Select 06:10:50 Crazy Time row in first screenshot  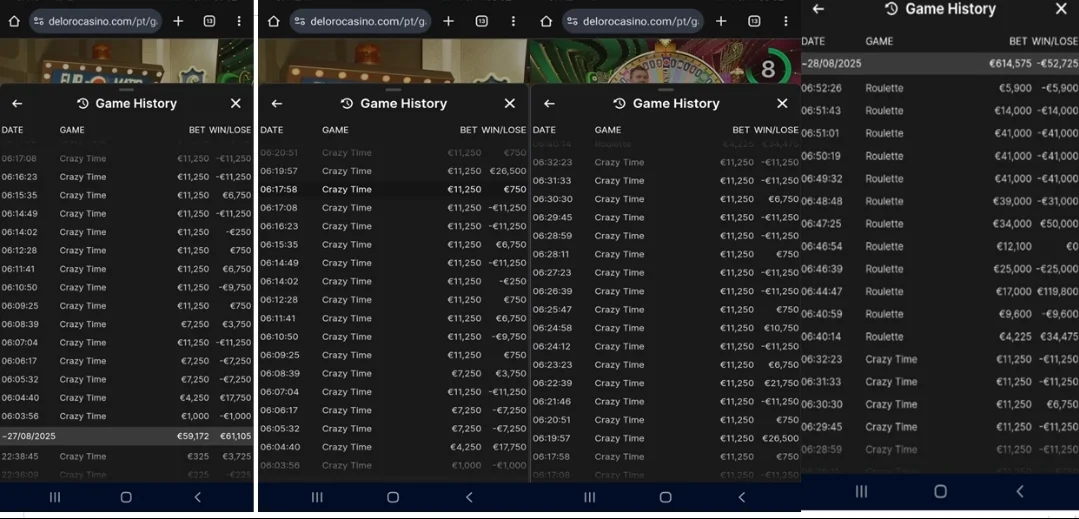click(x=127, y=287)
